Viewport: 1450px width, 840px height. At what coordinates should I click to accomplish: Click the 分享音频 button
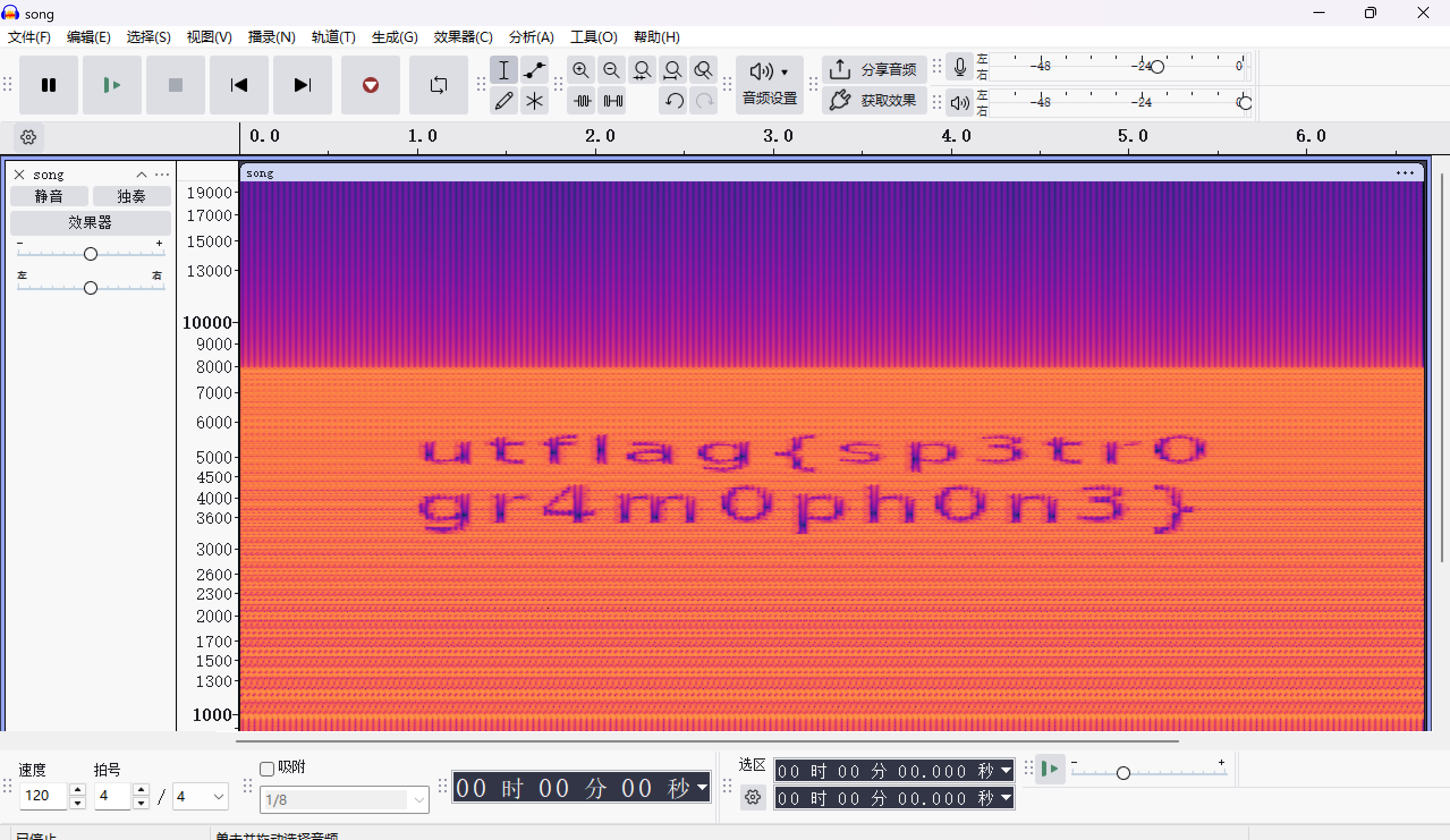point(874,70)
